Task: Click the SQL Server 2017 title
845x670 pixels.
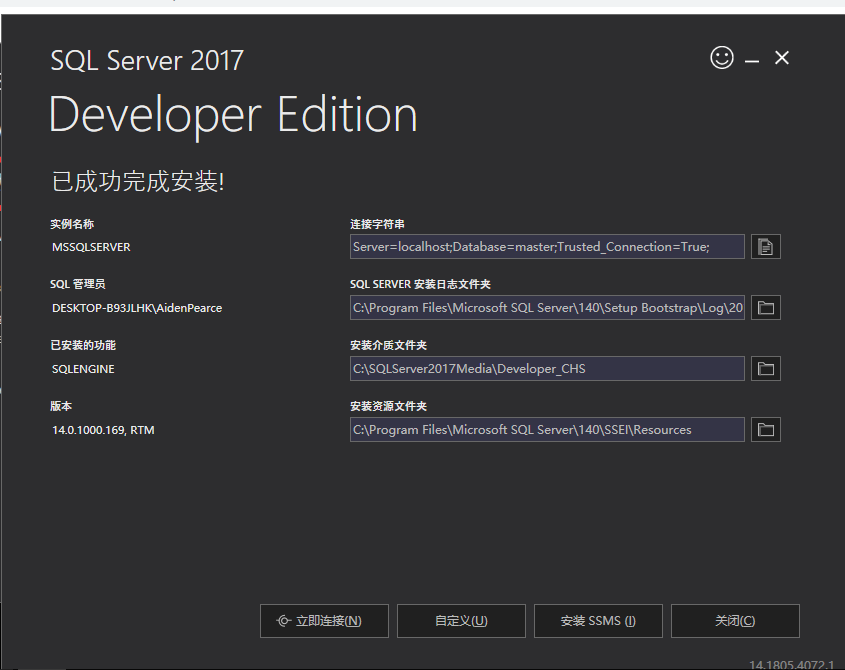Action: click(x=147, y=60)
